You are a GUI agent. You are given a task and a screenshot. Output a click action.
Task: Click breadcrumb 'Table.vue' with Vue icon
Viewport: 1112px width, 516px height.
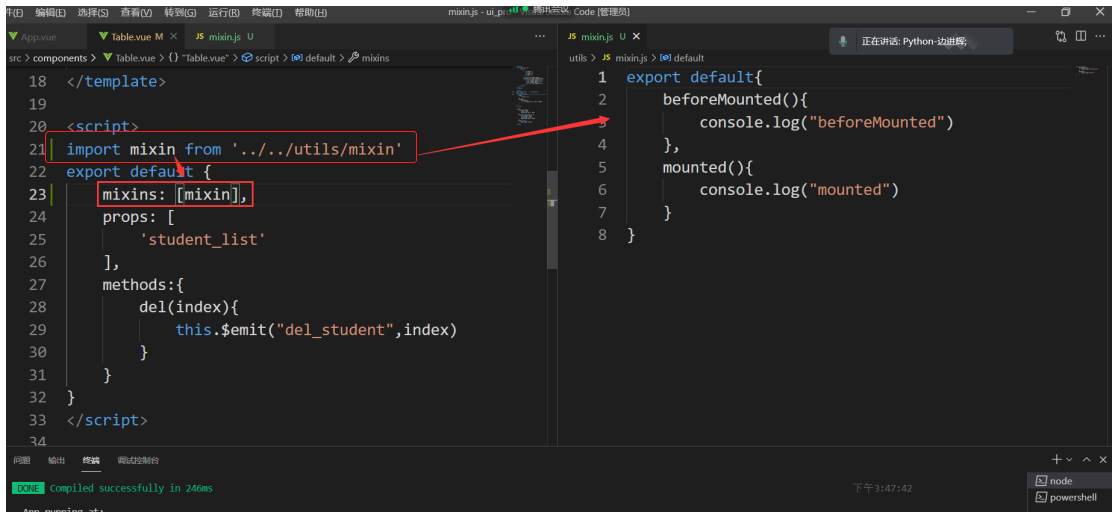click(x=129, y=58)
